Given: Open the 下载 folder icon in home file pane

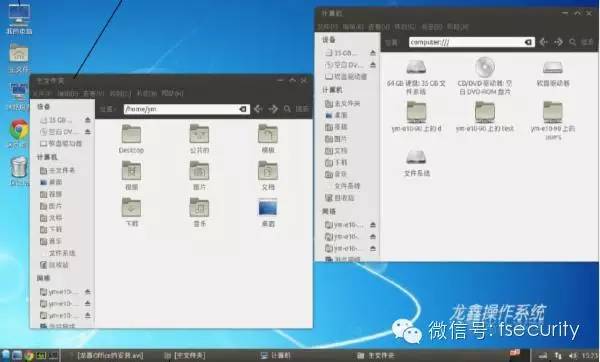Looking at the screenshot, I should pyautogui.click(x=131, y=212).
